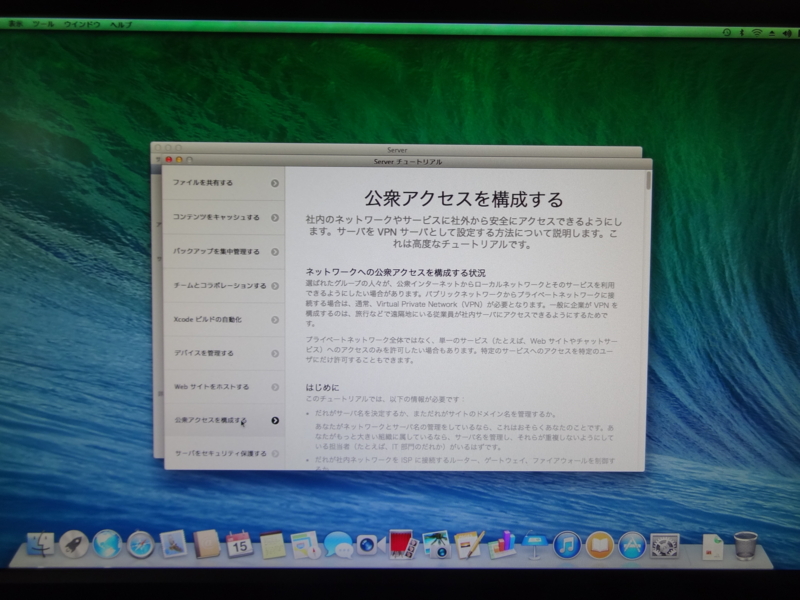The image size is (800, 600).
Task: Click the Server チュートリアル window title
Action: (408, 162)
